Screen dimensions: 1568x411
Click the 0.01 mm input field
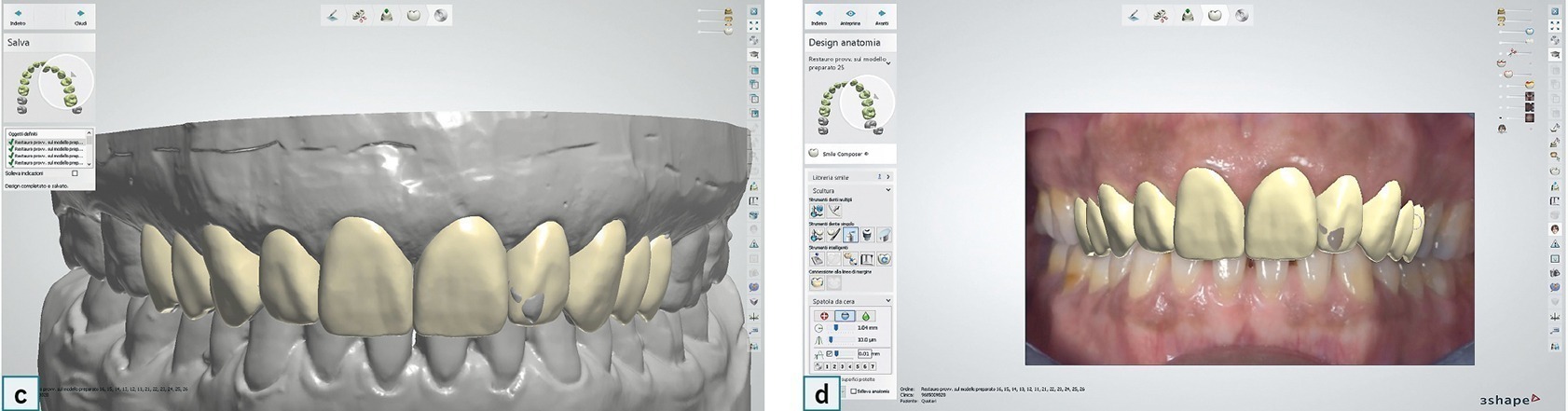[x=865, y=354]
